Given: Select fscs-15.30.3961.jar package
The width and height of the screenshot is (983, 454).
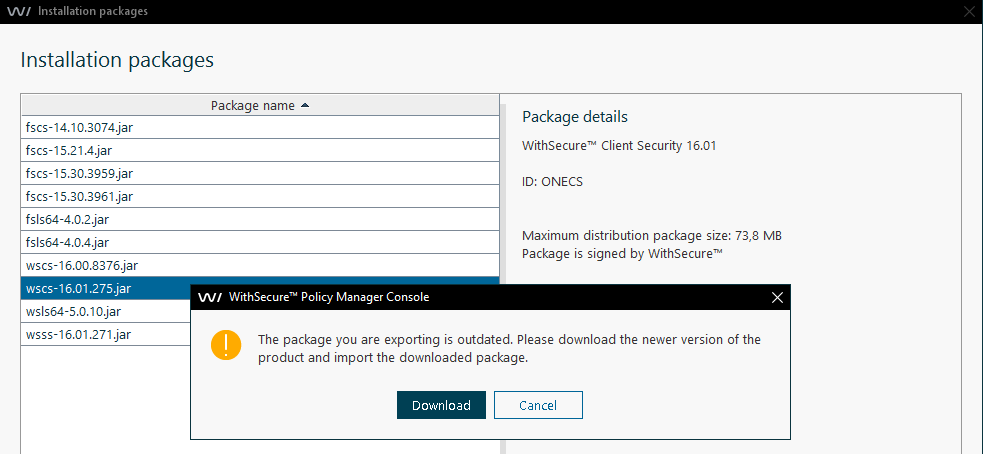Looking at the screenshot, I should click(260, 196).
